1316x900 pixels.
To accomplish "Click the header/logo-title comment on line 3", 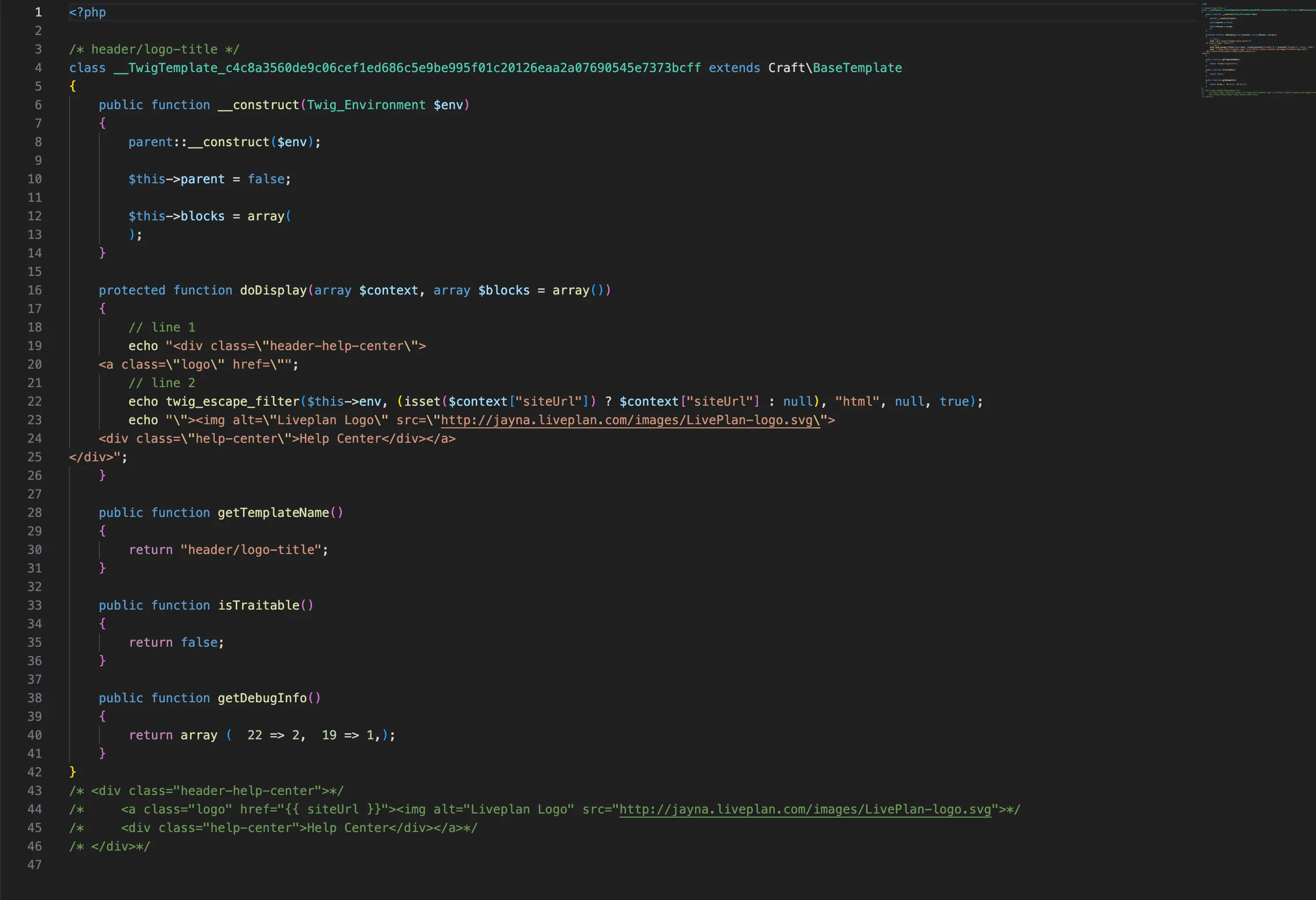I will pos(153,49).
